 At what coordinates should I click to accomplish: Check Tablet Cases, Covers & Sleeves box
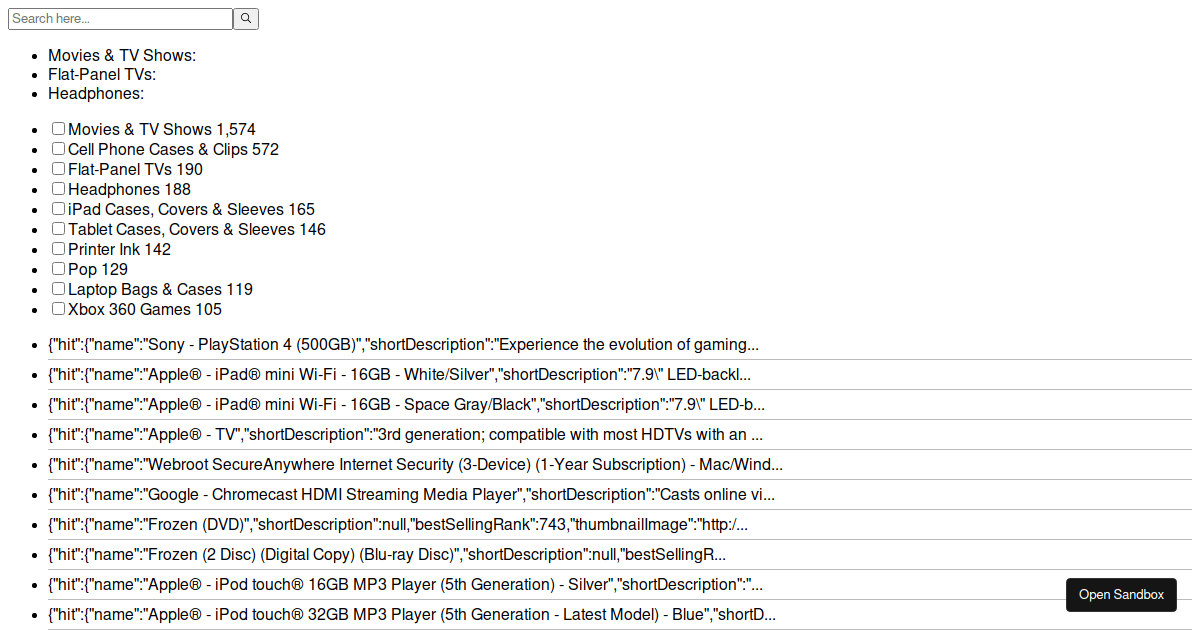(x=59, y=229)
